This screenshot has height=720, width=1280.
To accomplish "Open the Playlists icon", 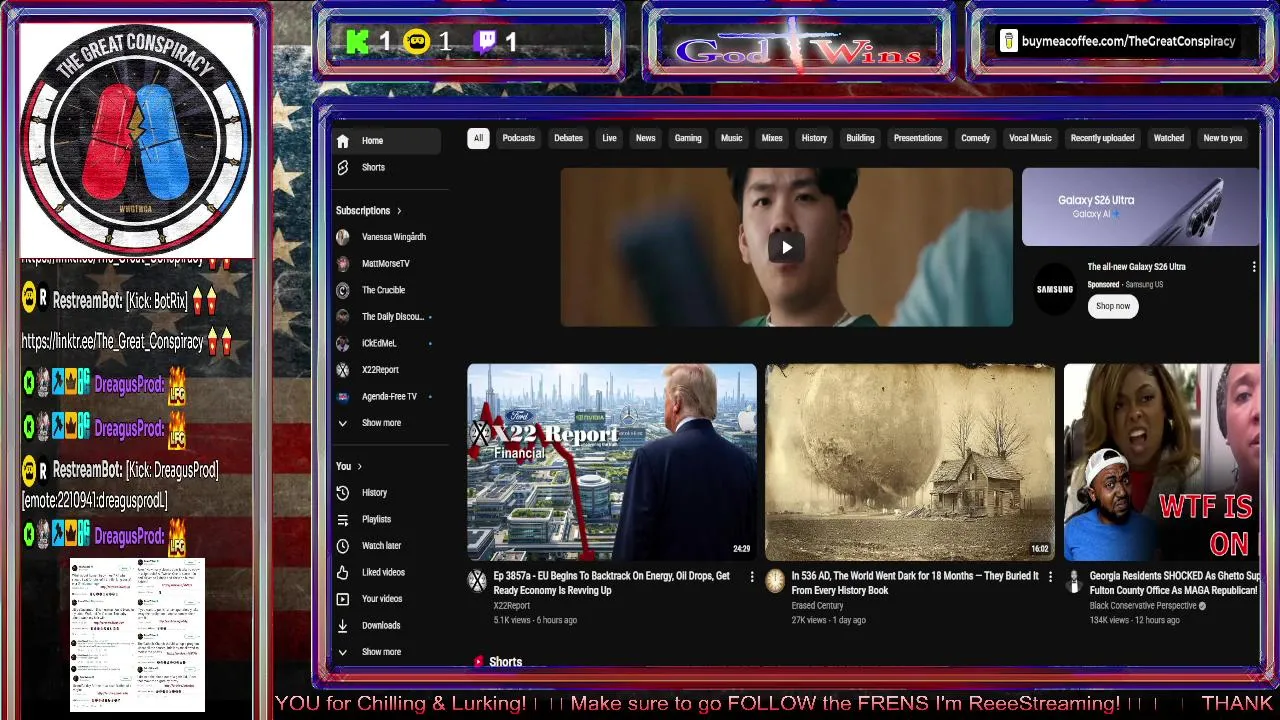I will (x=343, y=519).
